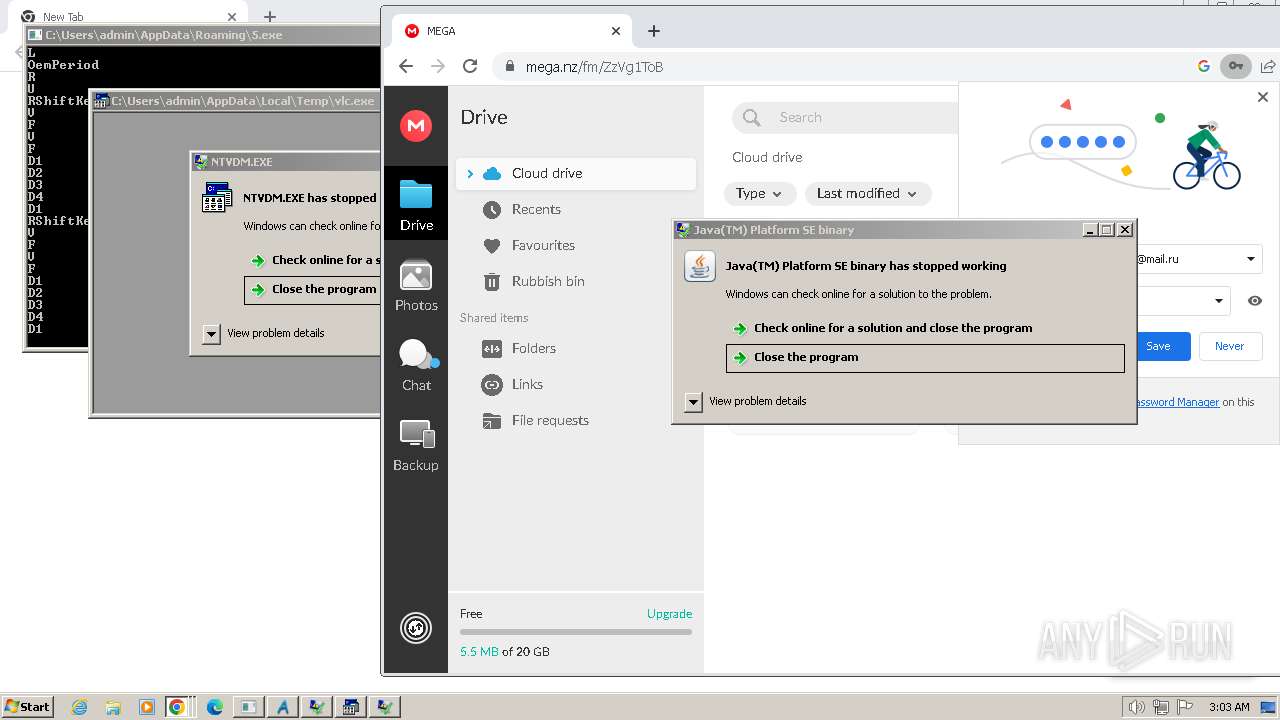
Task: Click the 5.exe console title bar
Action: coord(203,34)
